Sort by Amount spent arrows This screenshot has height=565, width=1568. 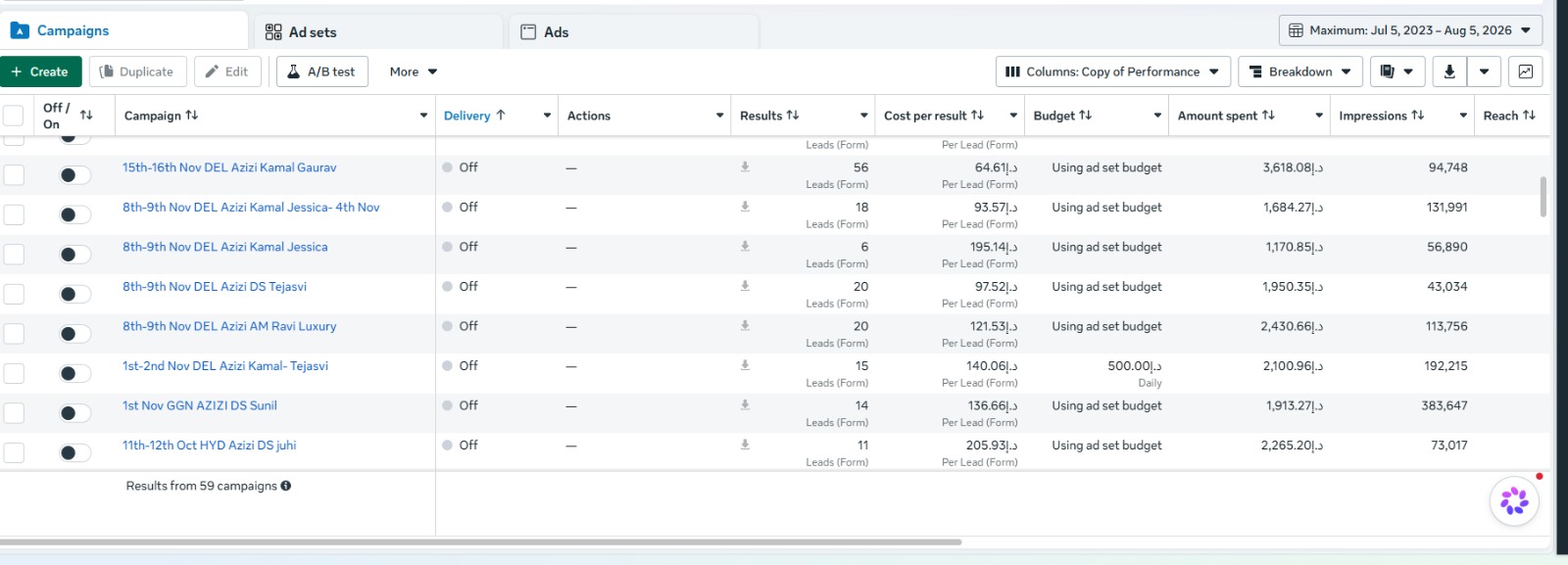click(1268, 116)
